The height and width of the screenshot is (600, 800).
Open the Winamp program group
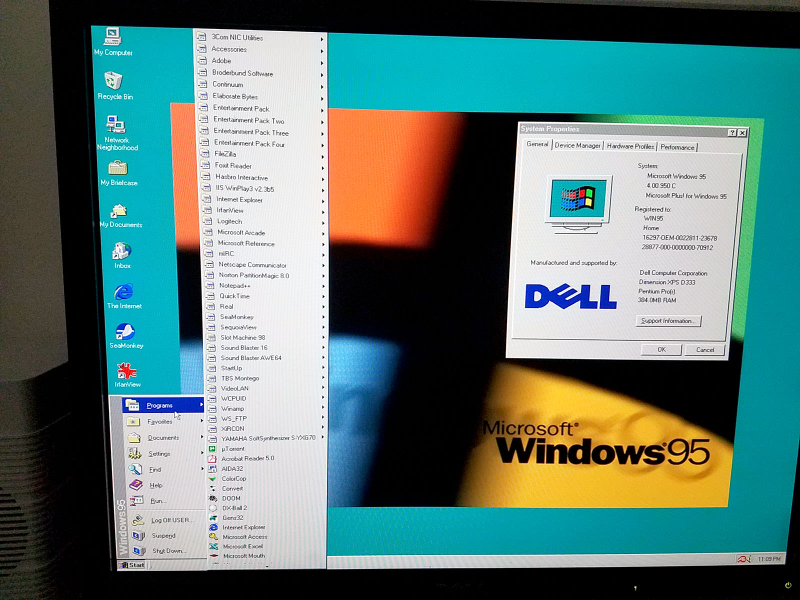pos(265,409)
